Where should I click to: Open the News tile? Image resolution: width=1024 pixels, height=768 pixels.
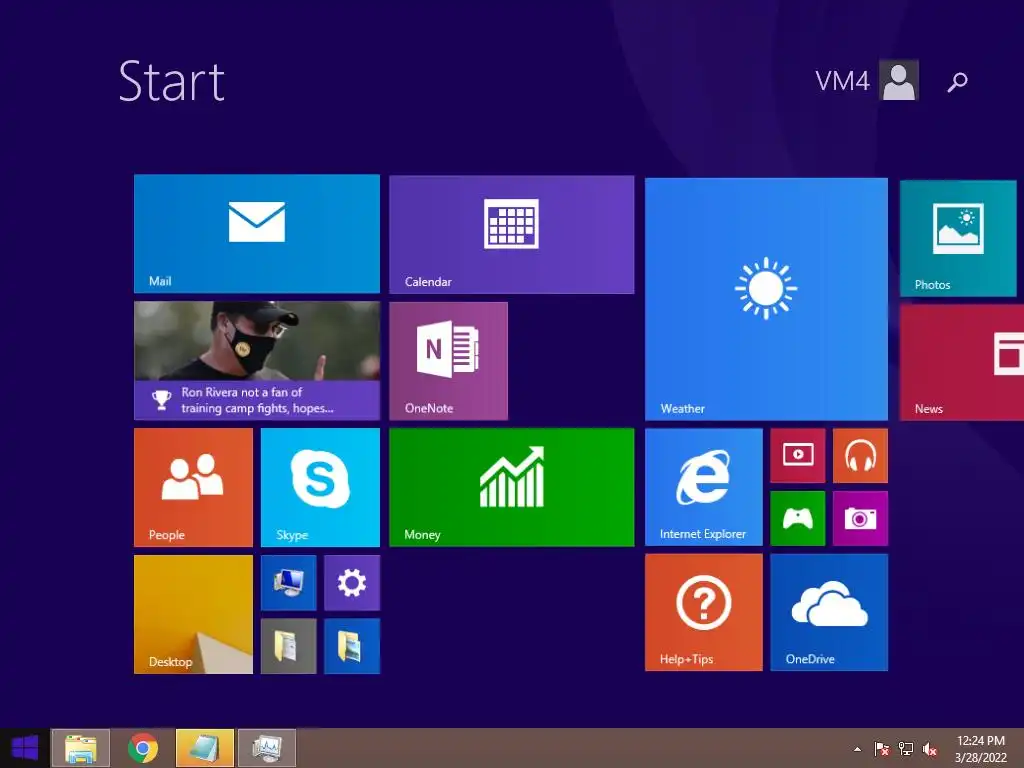[961, 362]
